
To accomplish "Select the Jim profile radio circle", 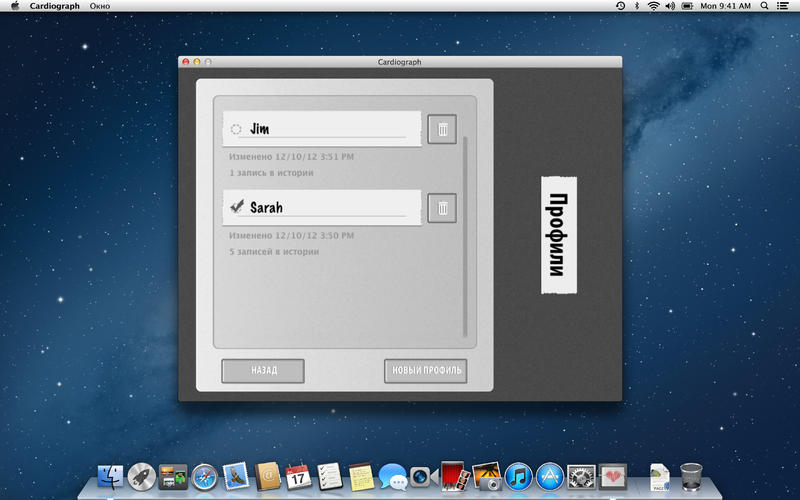I will (236, 129).
